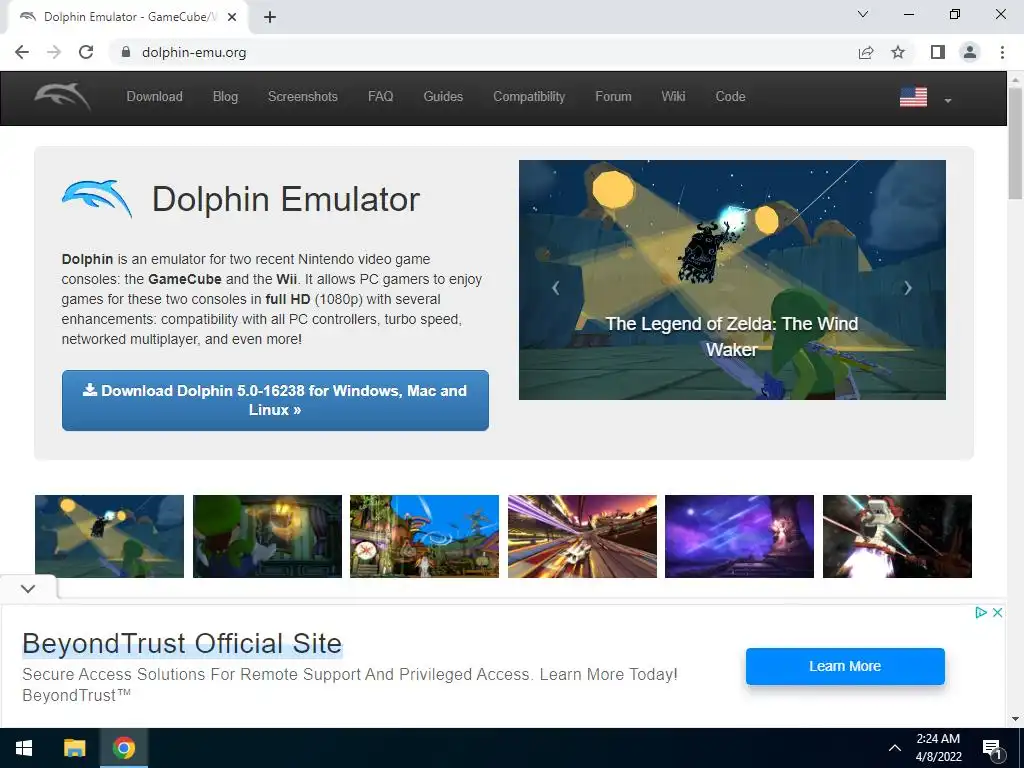Screen dimensions: 1024x768
Task: View site security lock info
Action: coord(126,52)
